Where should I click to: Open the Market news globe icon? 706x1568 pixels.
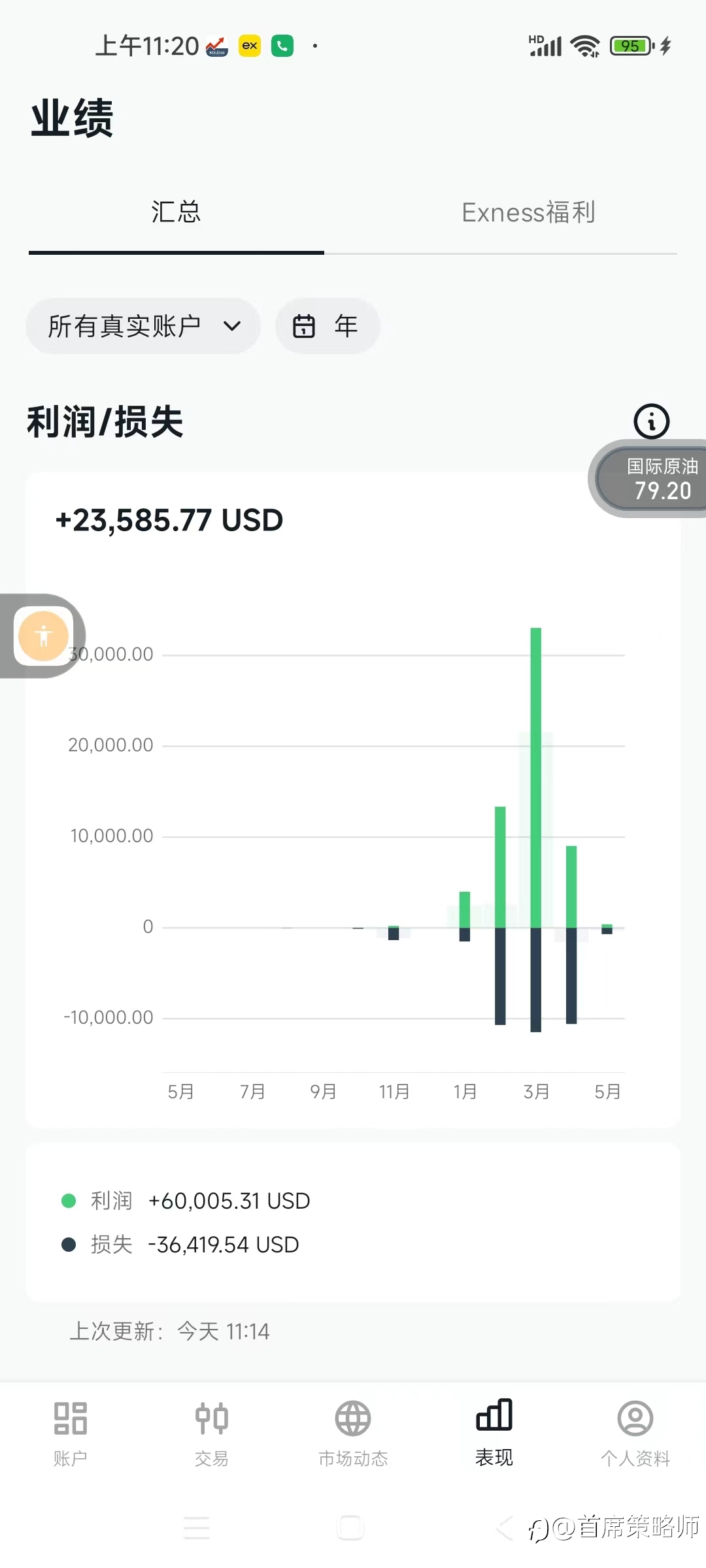coord(353,1418)
